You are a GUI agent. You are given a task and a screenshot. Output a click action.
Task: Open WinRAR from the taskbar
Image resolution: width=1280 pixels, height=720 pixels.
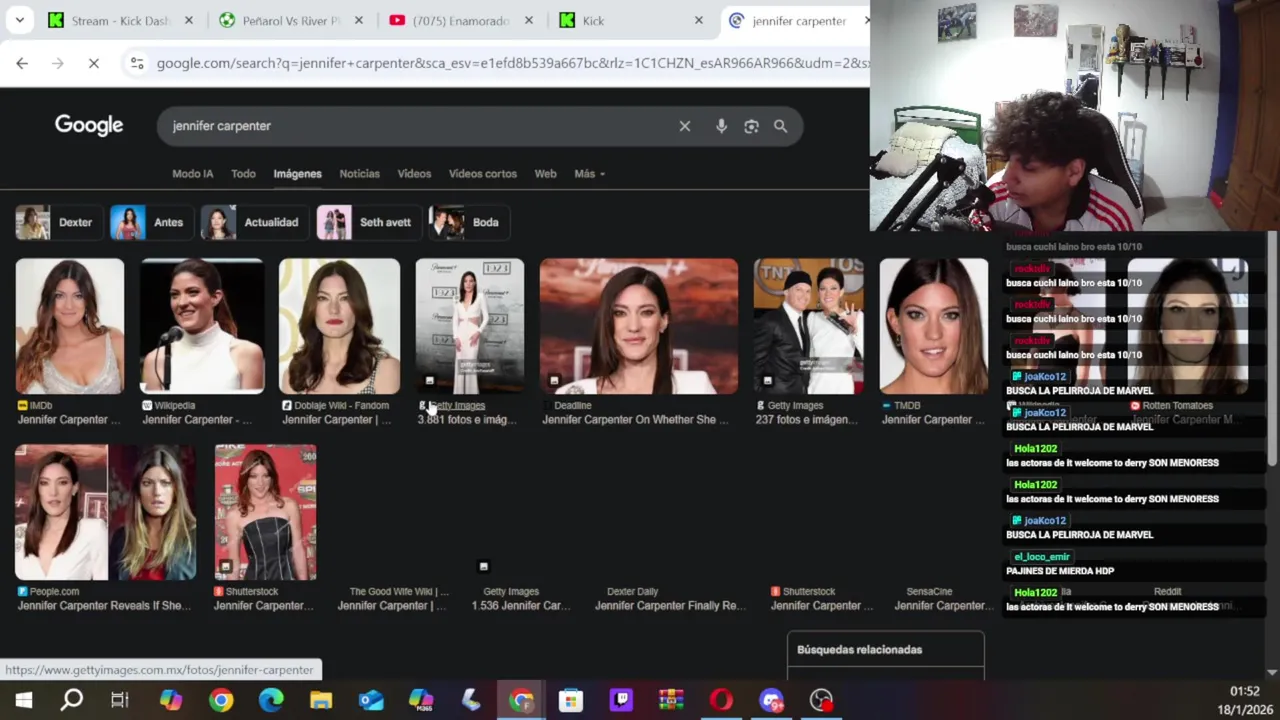[x=671, y=700]
